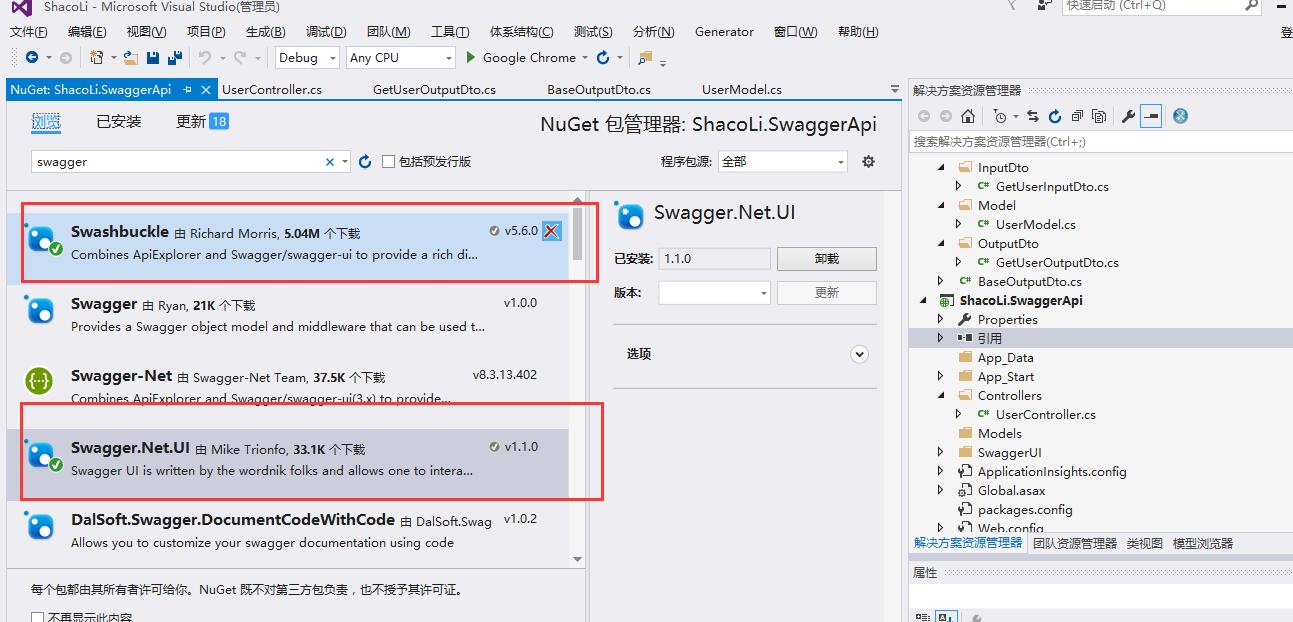Uninstall Swashbuckle using the red X

551,231
